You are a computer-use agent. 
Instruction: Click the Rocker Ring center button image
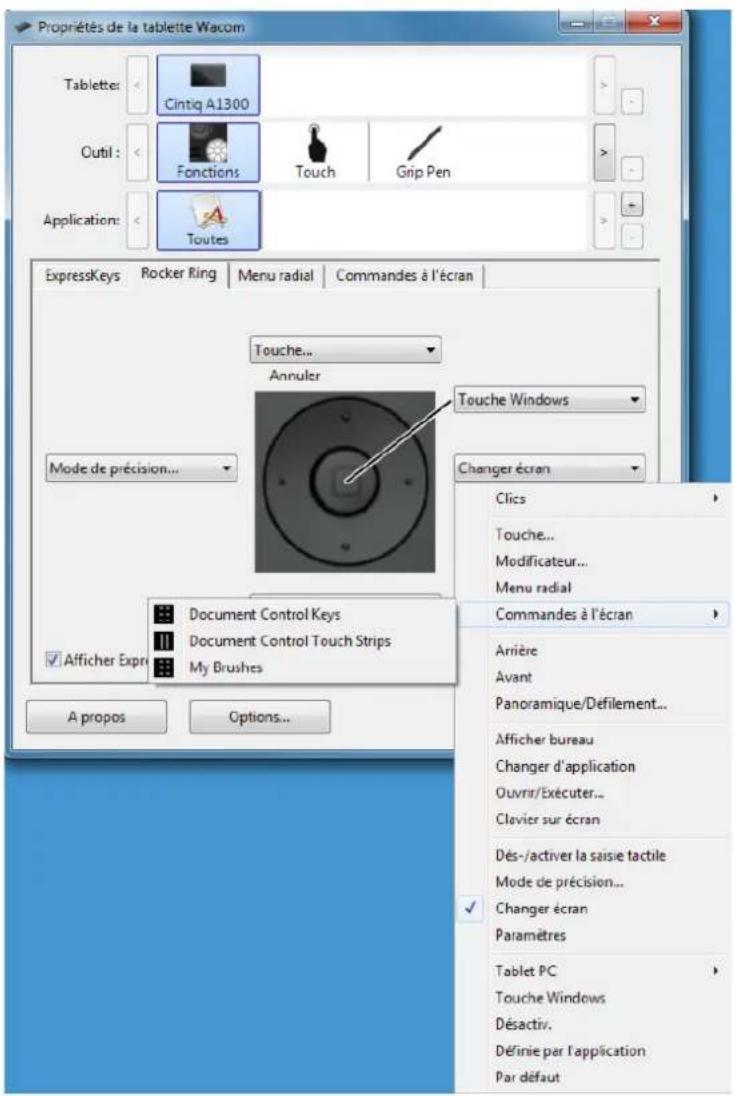click(x=345, y=480)
